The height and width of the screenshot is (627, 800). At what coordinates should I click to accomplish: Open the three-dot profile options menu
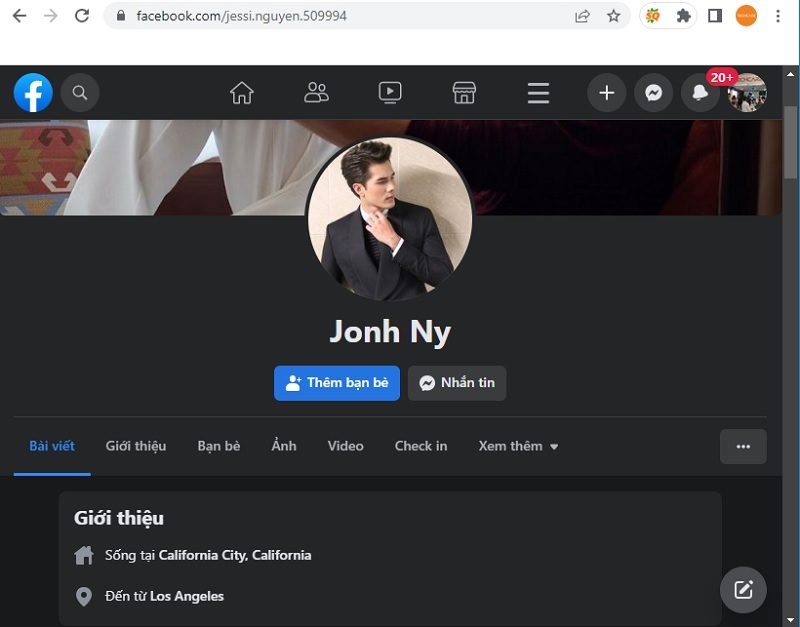pyautogui.click(x=743, y=446)
